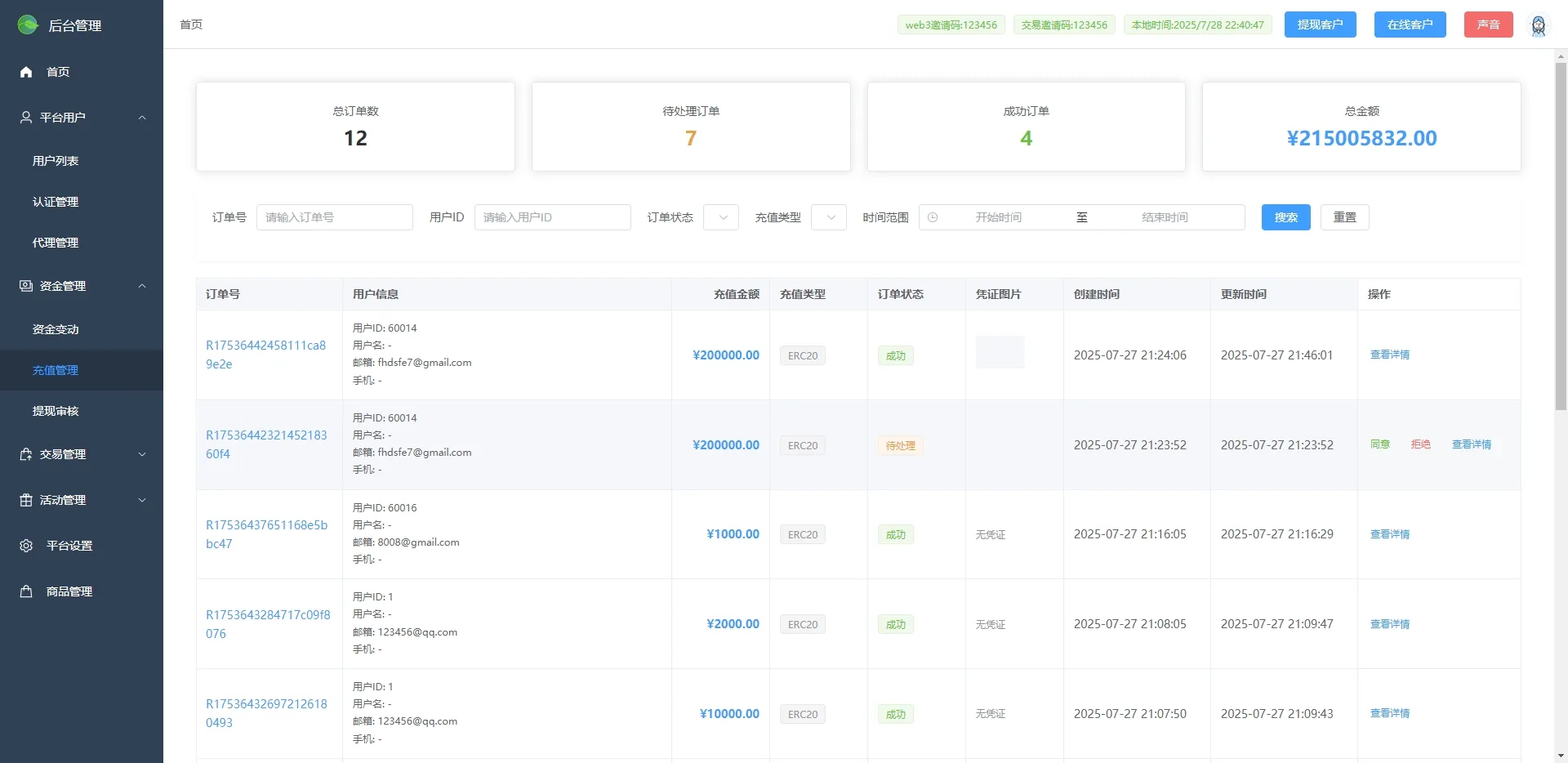This screenshot has height=763, width=1568.
Task: Open 平台设置 via the gear icon
Action: point(25,546)
